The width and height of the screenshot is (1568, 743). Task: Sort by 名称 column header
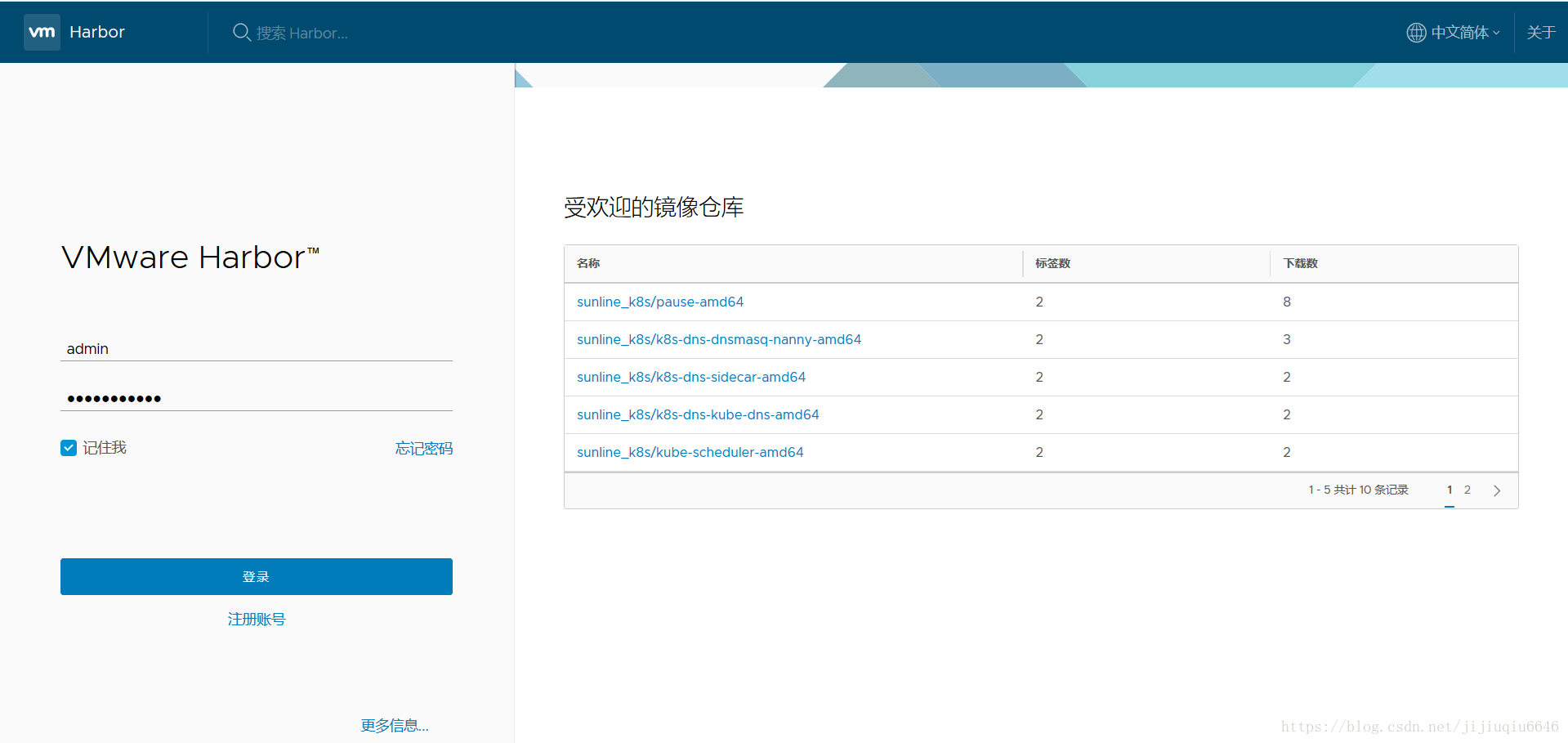pos(588,263)
